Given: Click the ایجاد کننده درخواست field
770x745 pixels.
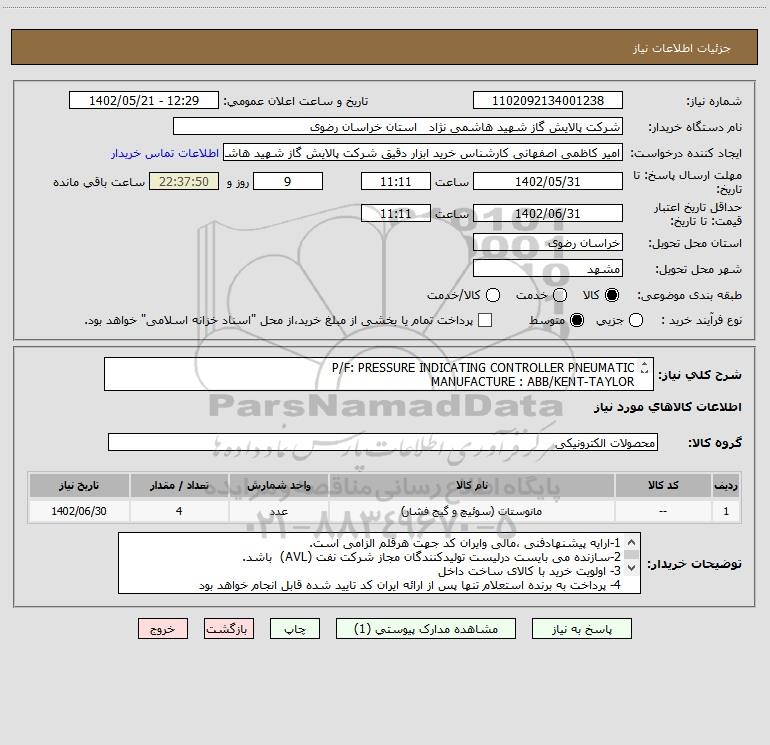Looking at the screenshot, I should point(423,153).
